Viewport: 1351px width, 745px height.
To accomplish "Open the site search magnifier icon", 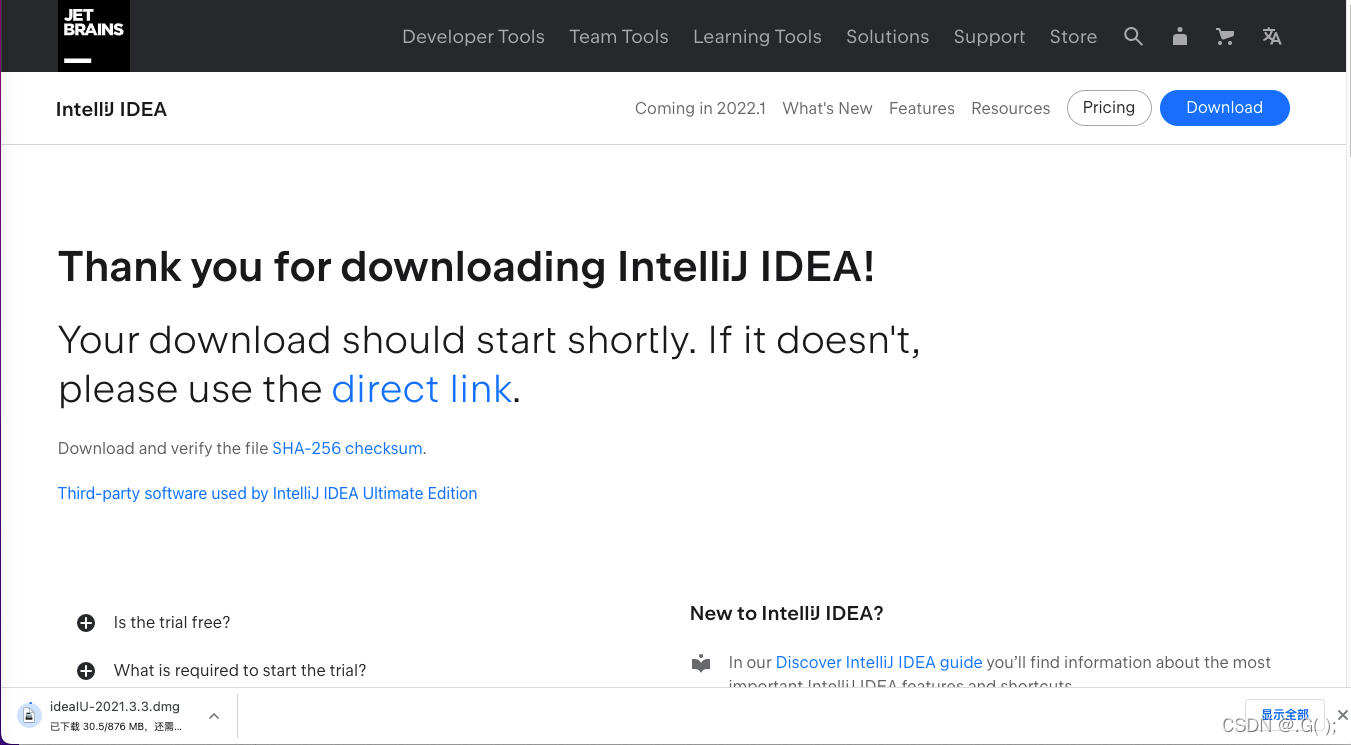I will (x=1133, y=36).
